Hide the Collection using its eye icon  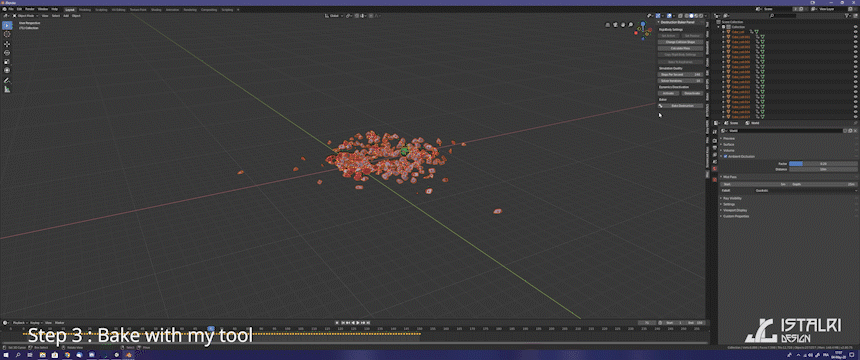pos(855,27)
